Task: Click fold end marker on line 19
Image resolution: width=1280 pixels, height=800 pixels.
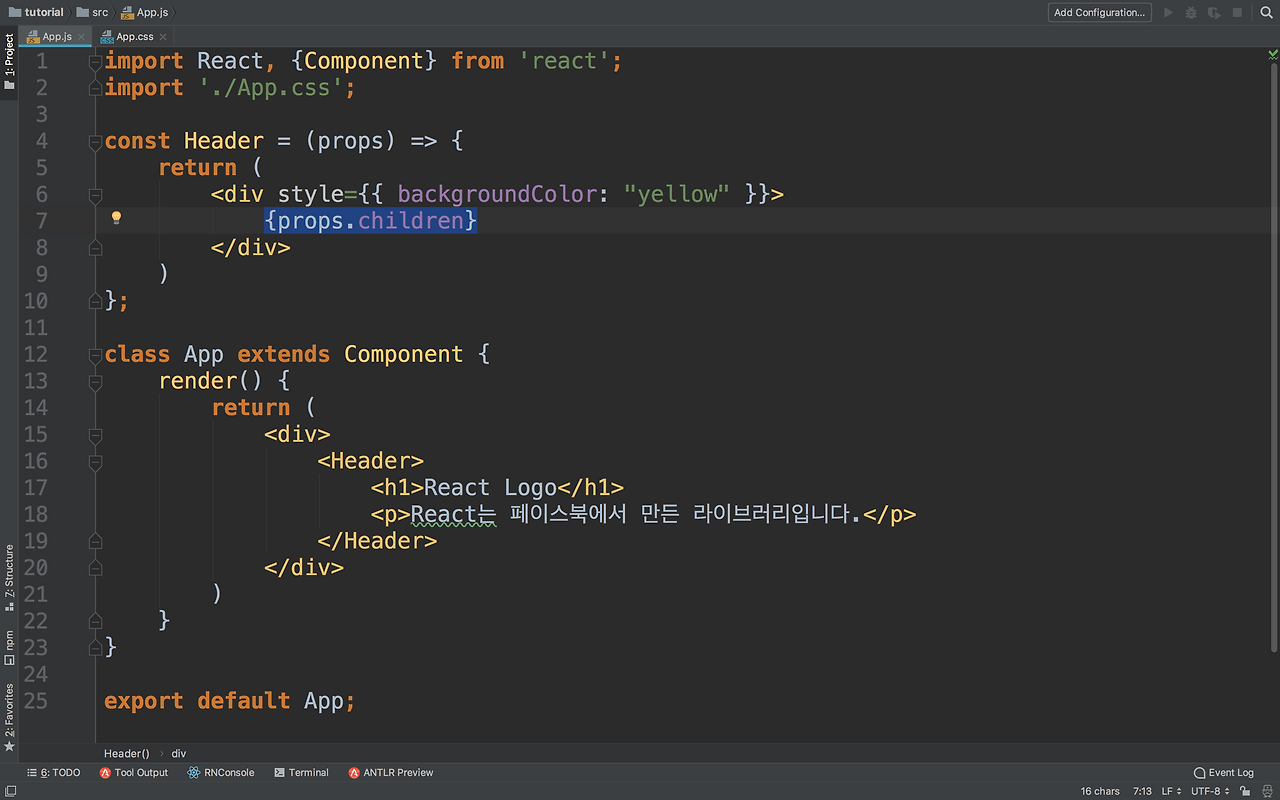Action: click(95, 541)
